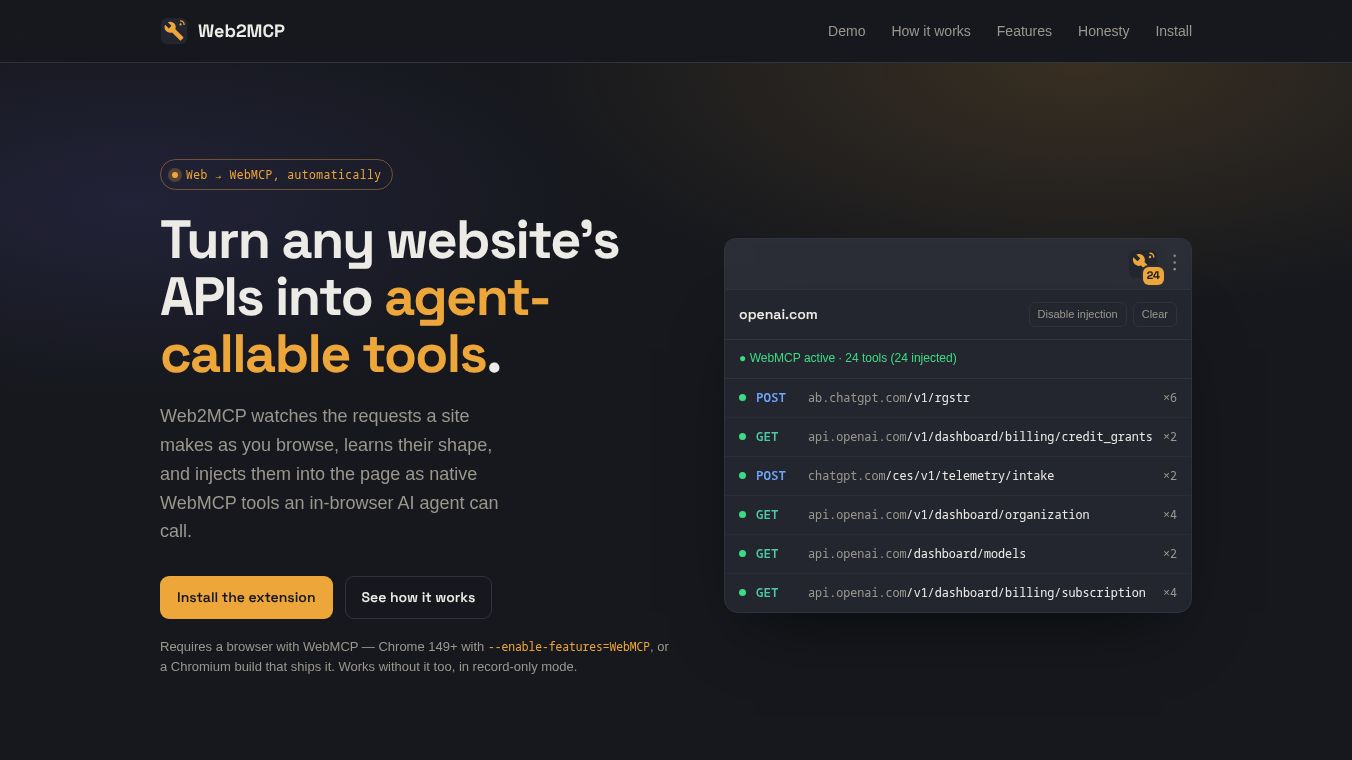
Task: Click the green dot on telemetry/intake row
Action: 742,476
